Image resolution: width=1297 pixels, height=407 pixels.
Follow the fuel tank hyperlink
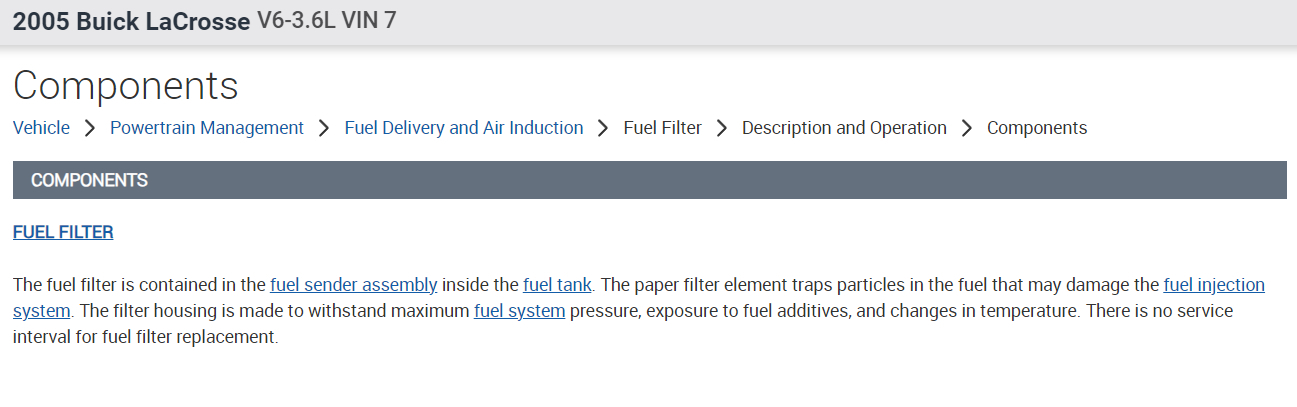tap(557, 285)
